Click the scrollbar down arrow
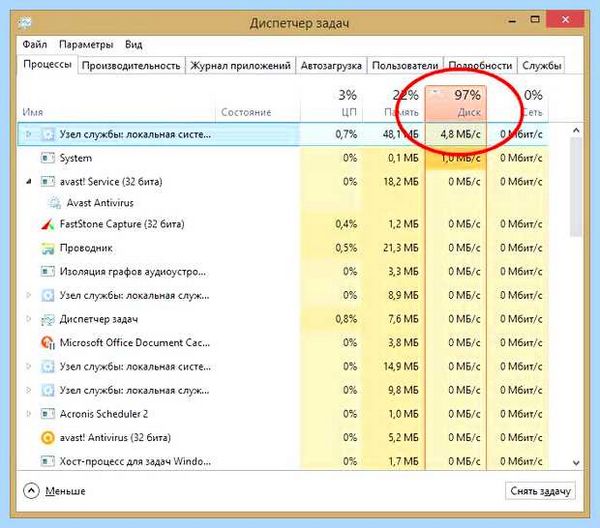Screen dimensions: 600x528 (576, 463)
